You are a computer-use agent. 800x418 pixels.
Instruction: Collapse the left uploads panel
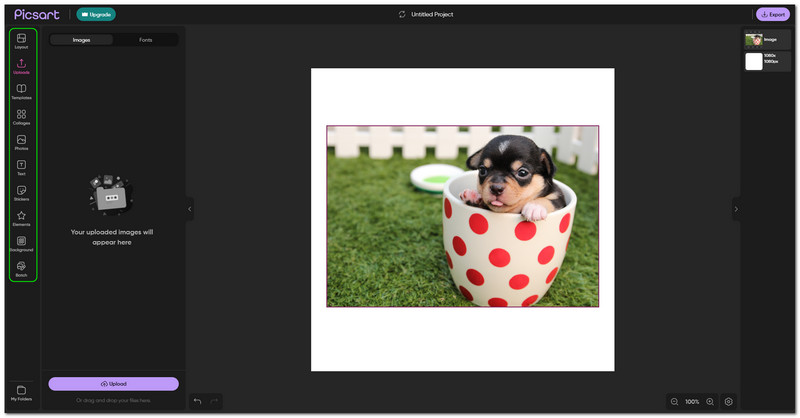point(190,209)
